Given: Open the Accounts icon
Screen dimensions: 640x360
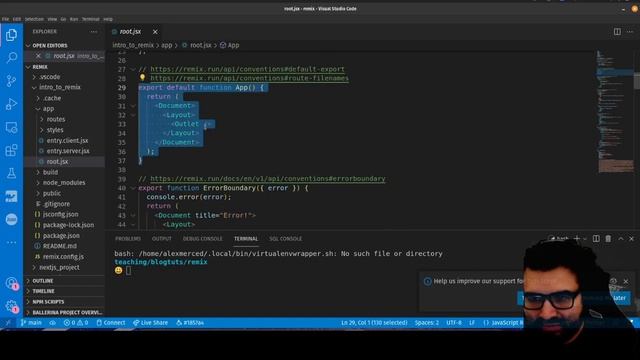Looking at the screenshot, I should 11,283.
